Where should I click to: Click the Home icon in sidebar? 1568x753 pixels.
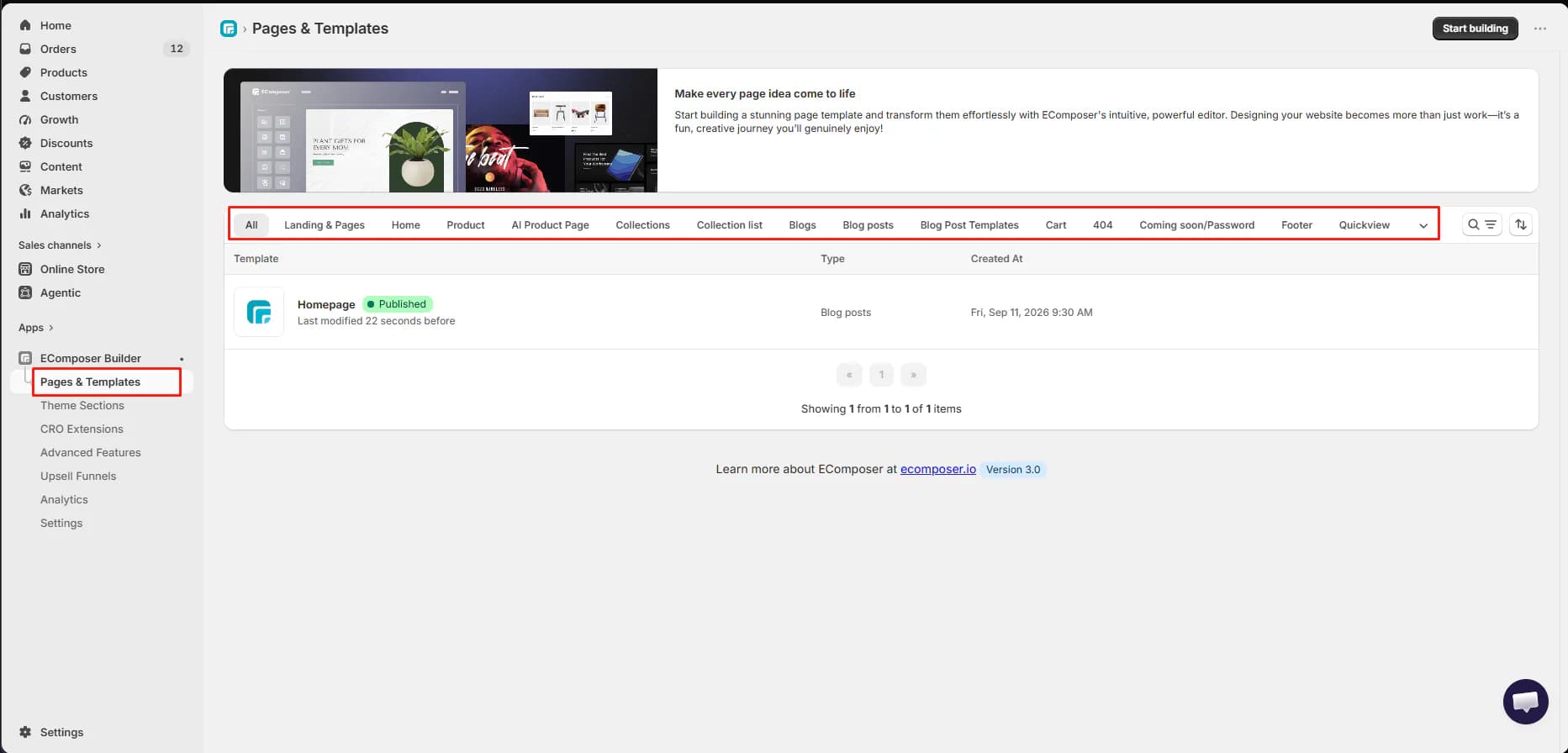(25, 25)
